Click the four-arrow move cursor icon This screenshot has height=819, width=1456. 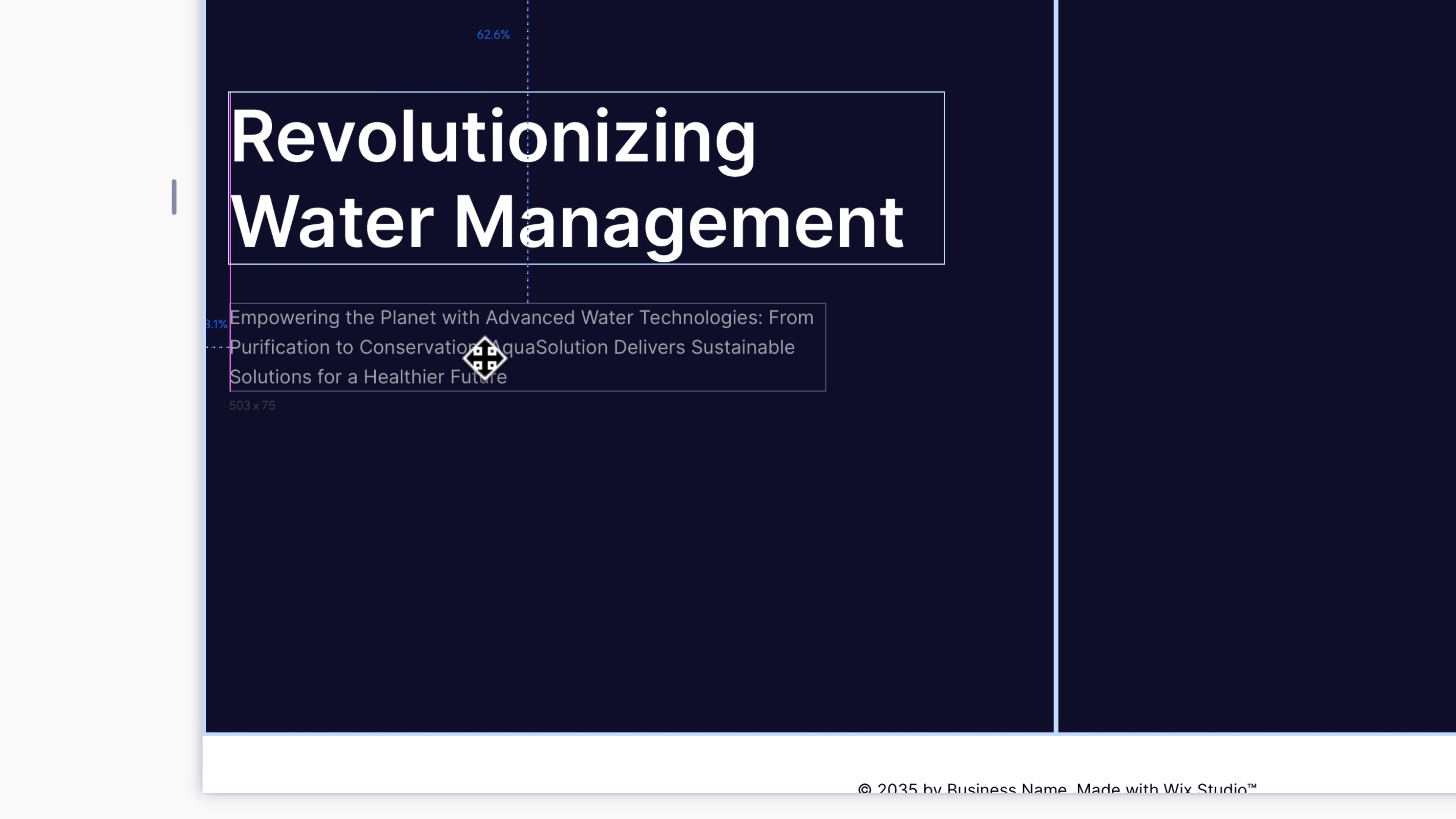point(485,358)
